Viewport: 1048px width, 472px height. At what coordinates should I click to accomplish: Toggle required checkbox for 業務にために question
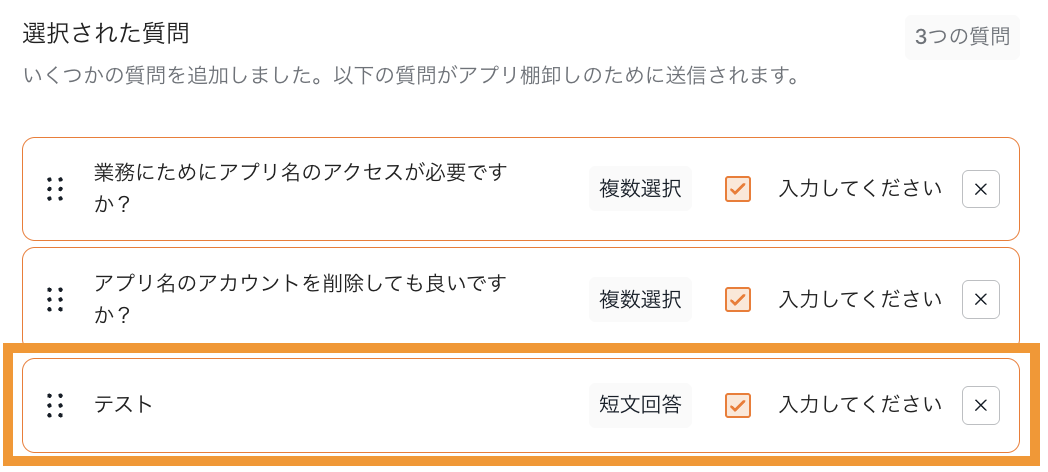click(738, 189)
